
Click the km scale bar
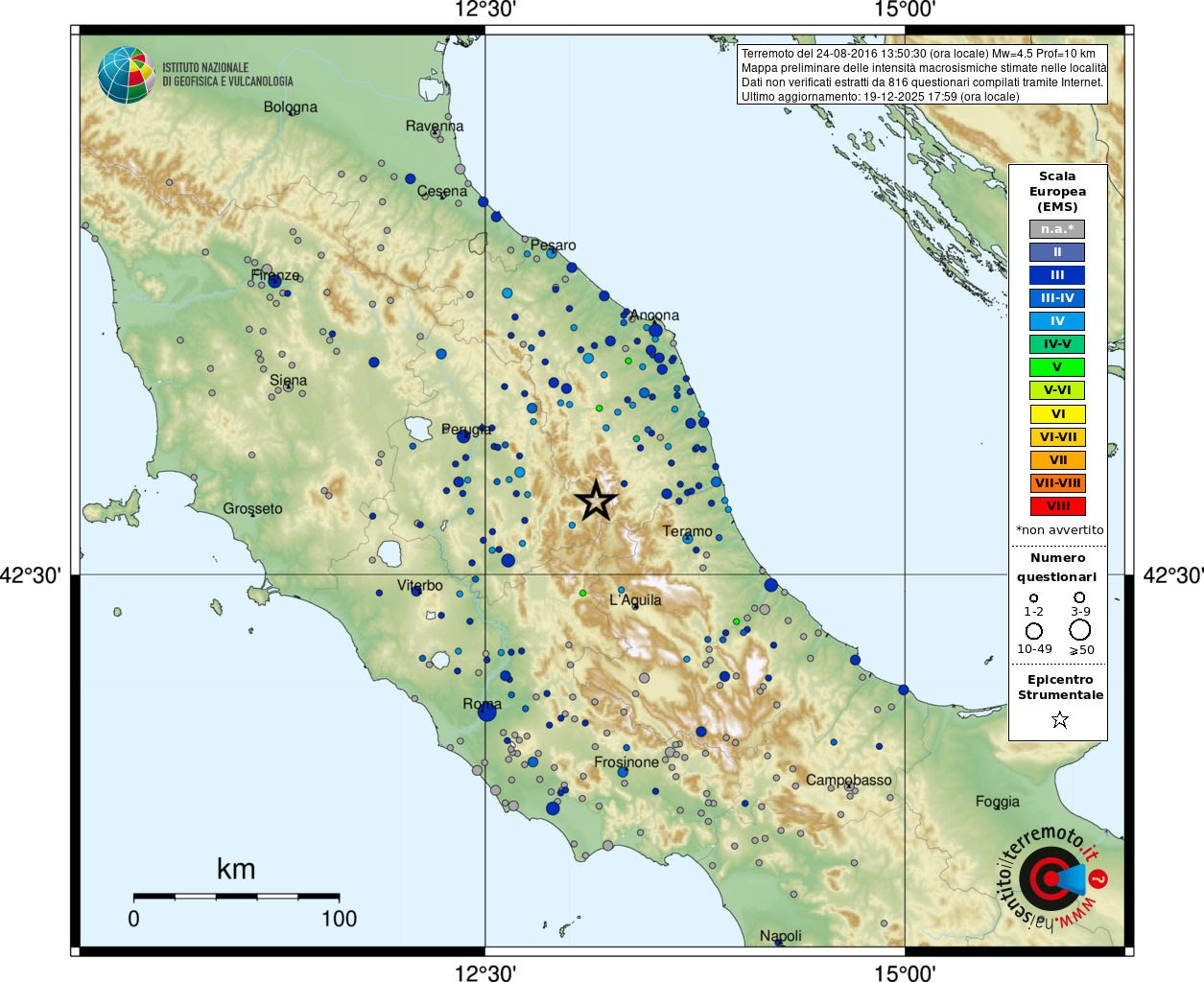point(236,897)
